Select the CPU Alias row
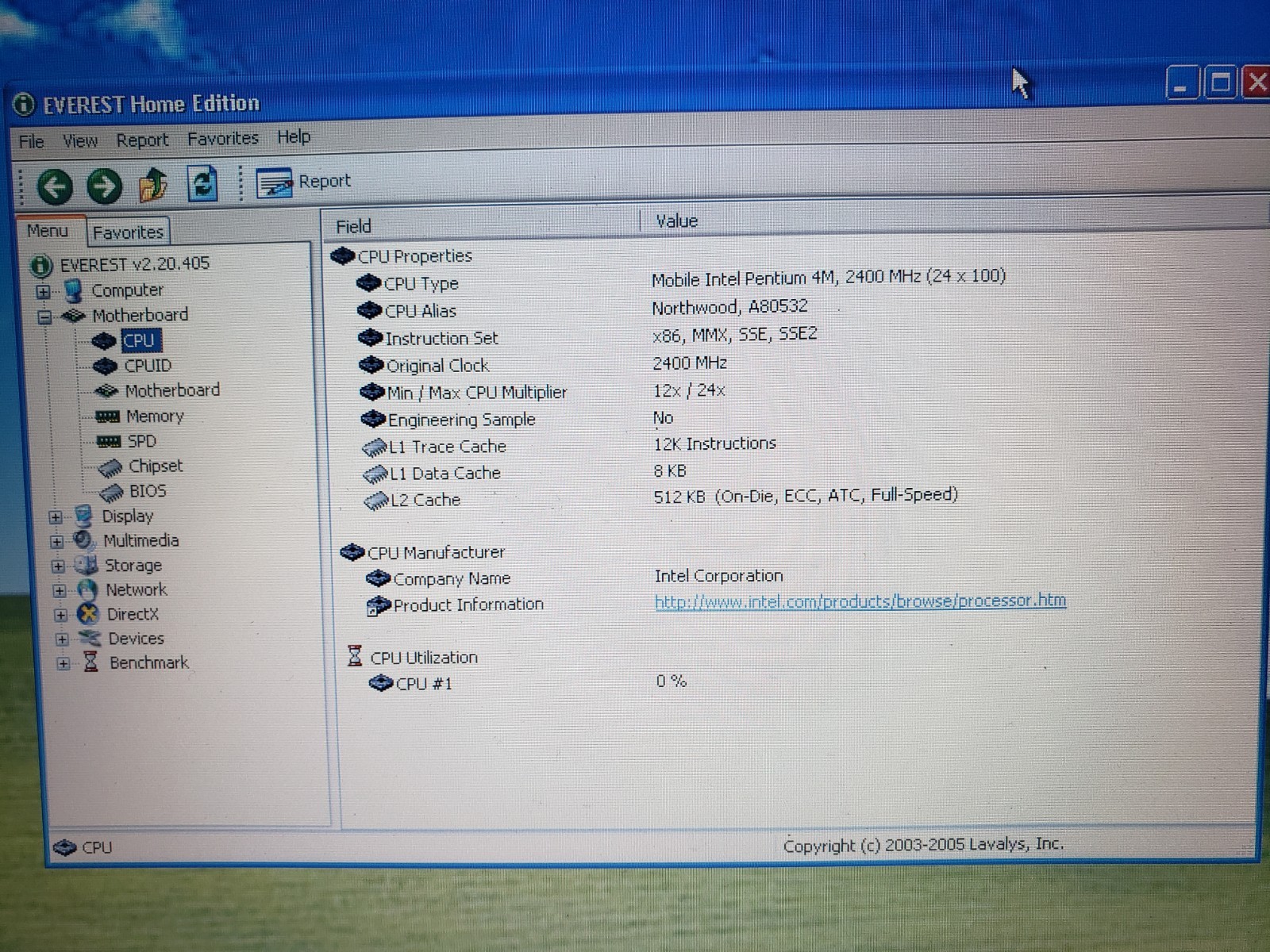This screenshot has width=1270, height=952. [583, 309]
